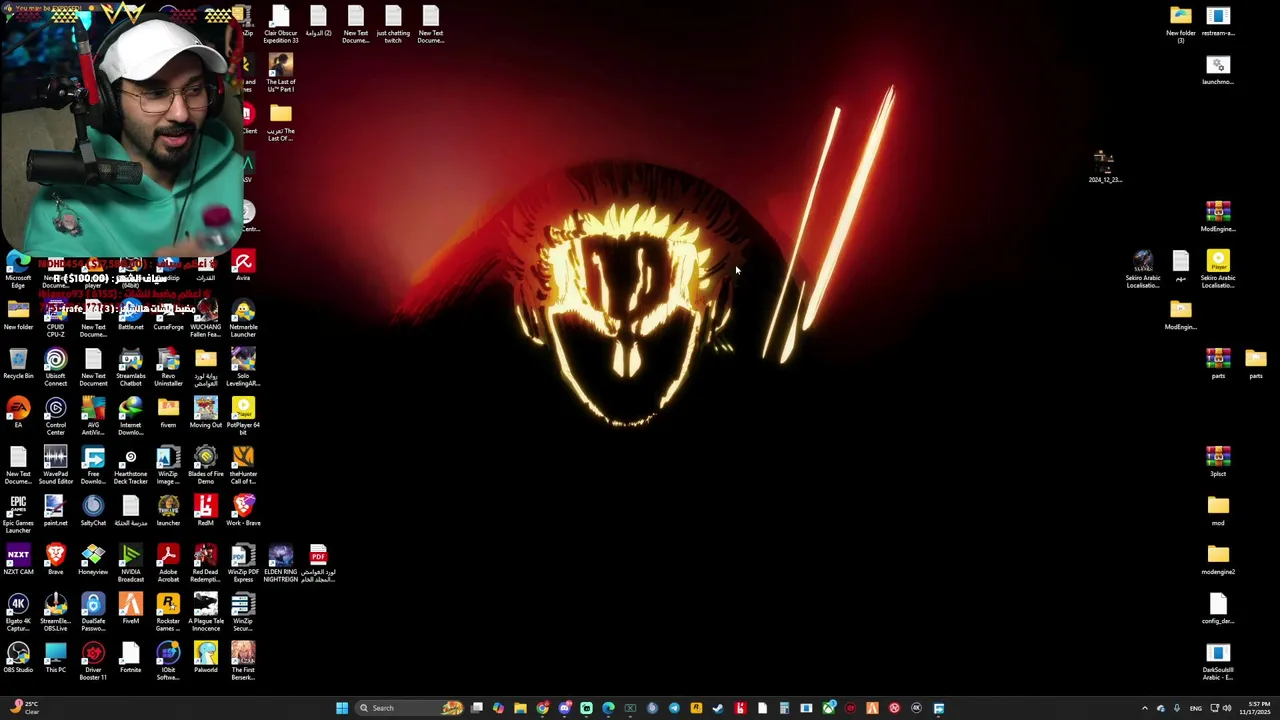Open Adobe Acrobat desktop icon
The image size is (1280, 720).
pyautogui.click(x=168, y=563)
